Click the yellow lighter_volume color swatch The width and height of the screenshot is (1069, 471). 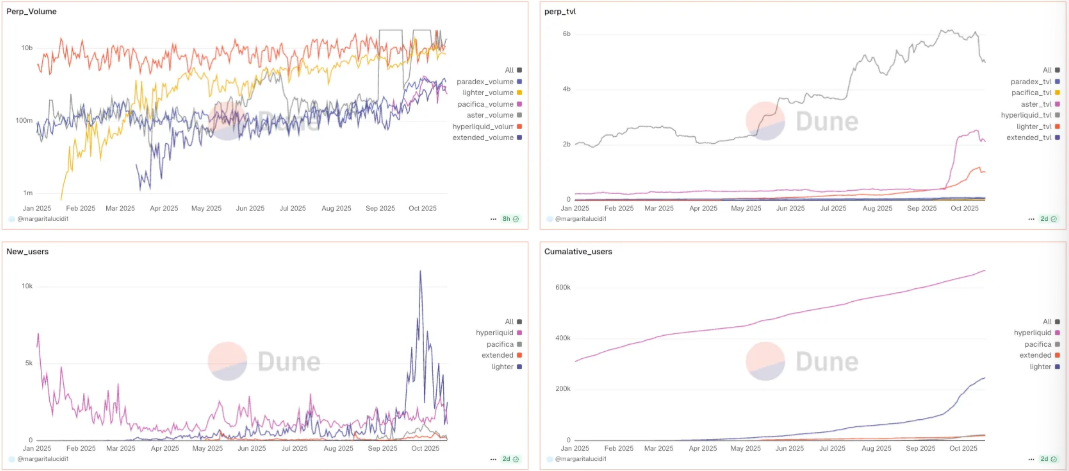click(x=520, y=91)
